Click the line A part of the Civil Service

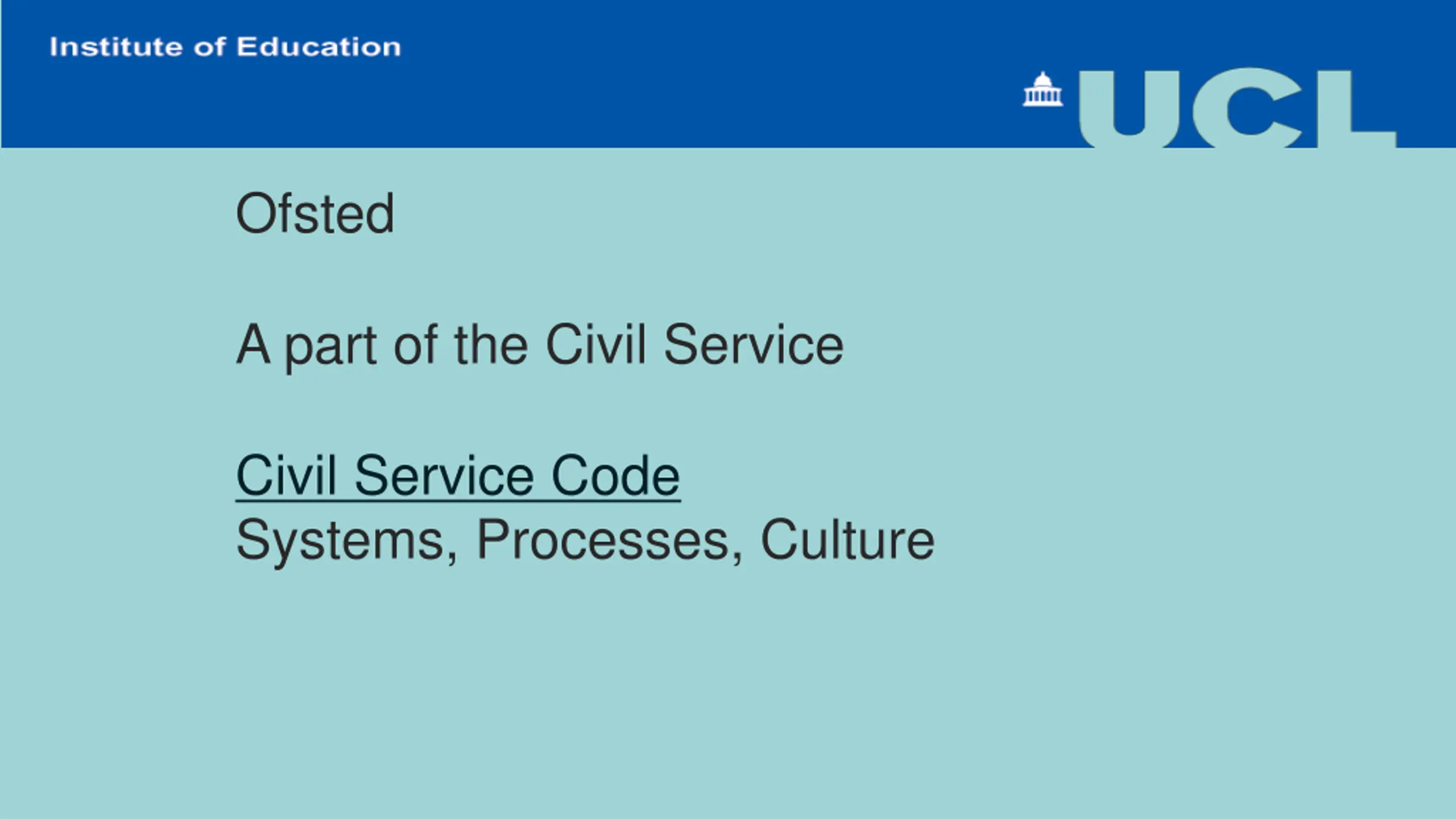click(540, 345)
